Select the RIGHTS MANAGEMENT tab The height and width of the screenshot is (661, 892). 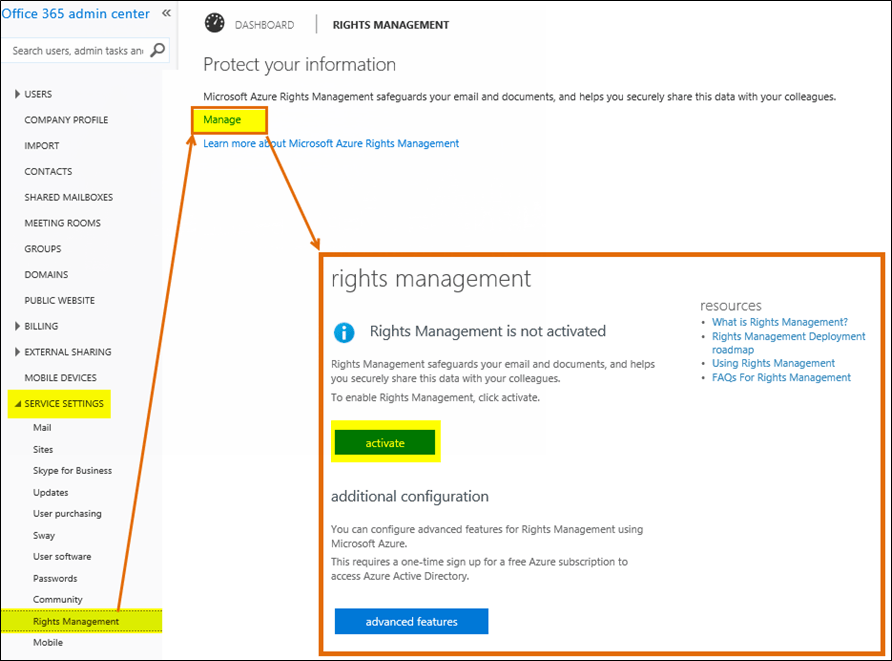click(390, 24)
